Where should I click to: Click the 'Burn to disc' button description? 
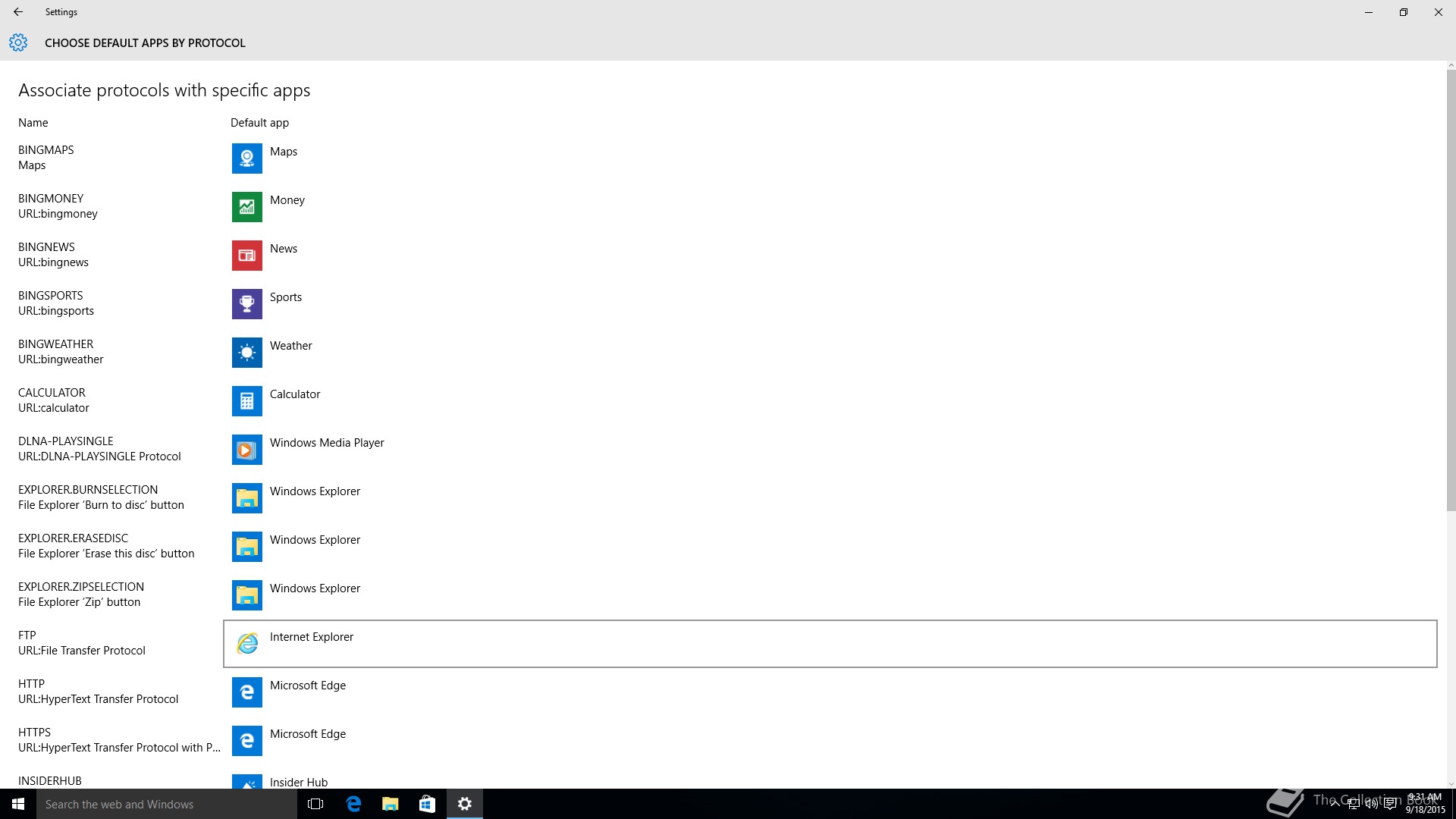101,505
